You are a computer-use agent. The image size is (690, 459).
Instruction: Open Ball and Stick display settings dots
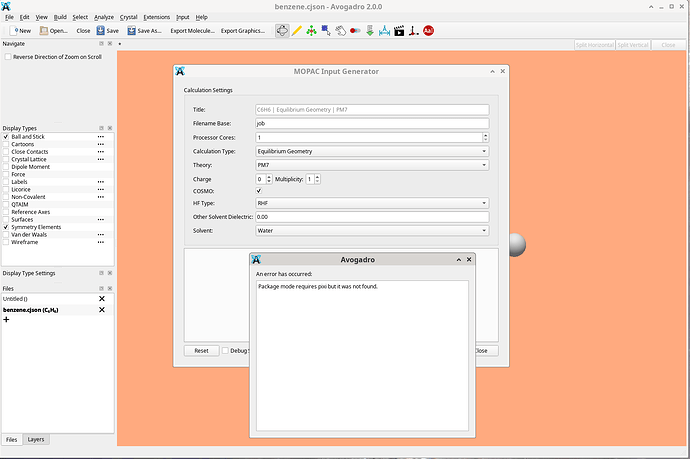(101, 137)
